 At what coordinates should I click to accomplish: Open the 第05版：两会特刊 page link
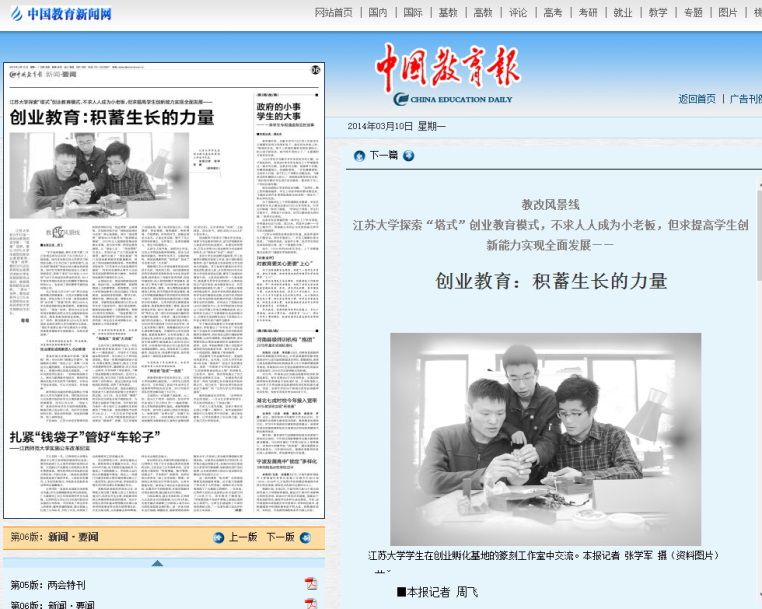(48, 584)
